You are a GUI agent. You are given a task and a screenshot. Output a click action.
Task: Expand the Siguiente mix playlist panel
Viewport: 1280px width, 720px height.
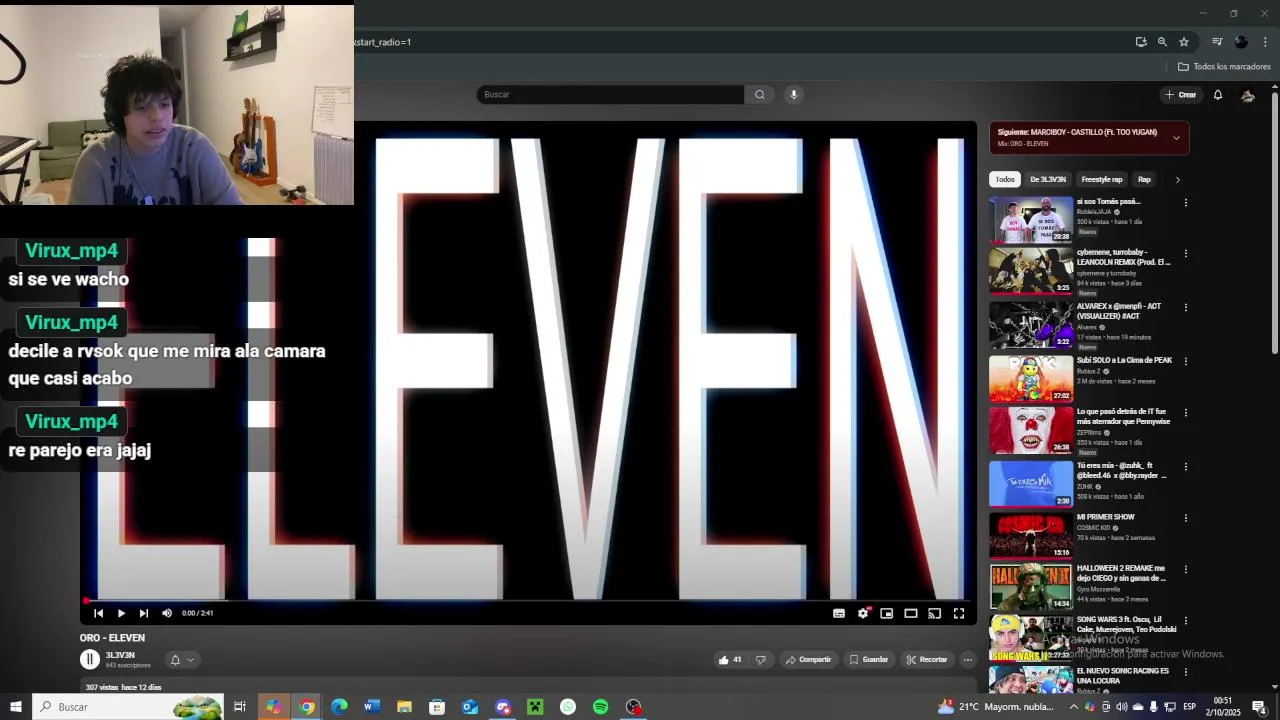(1176, 138)
